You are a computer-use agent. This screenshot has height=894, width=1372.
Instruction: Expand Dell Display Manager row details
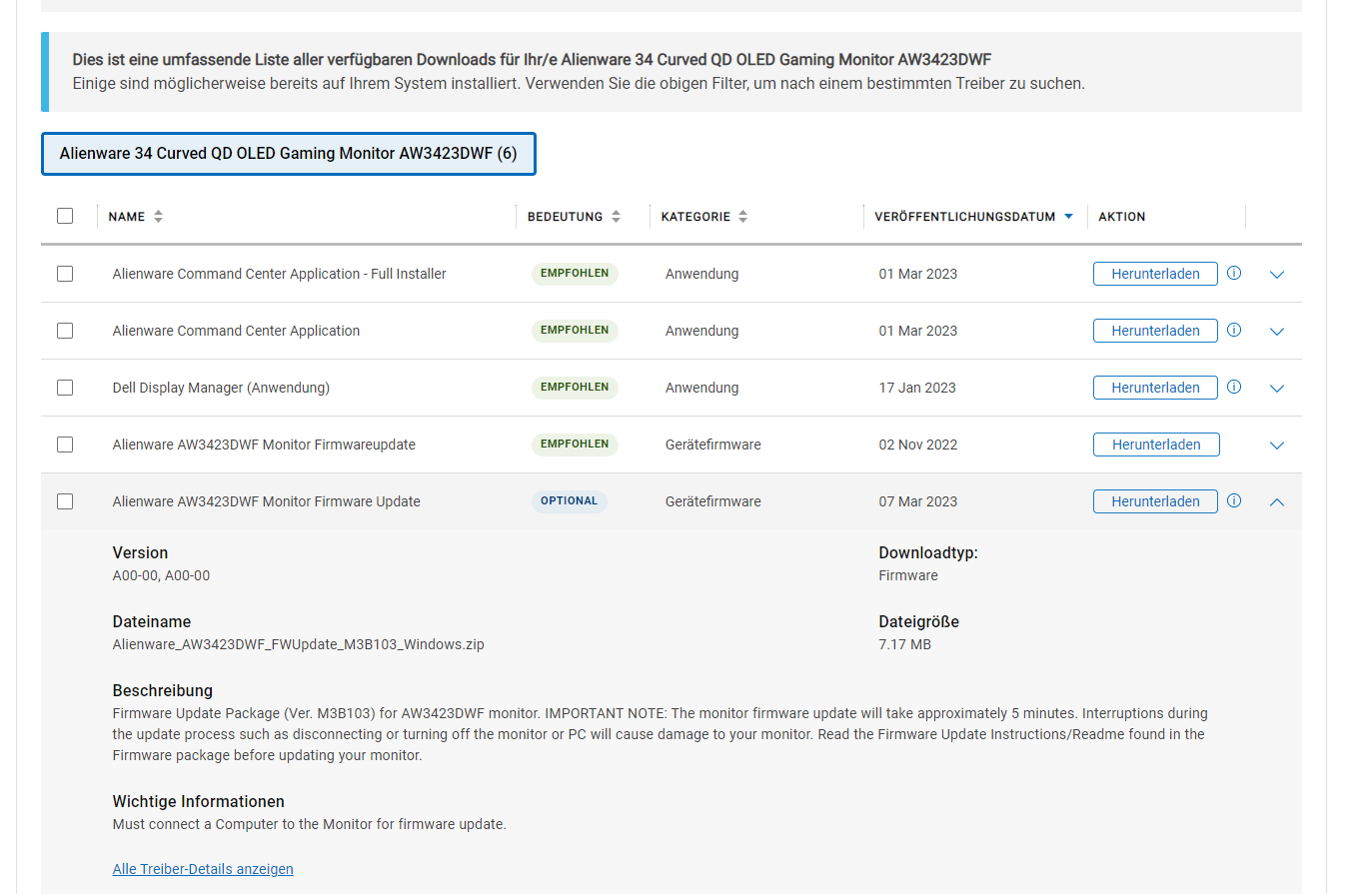(1277, 389)
